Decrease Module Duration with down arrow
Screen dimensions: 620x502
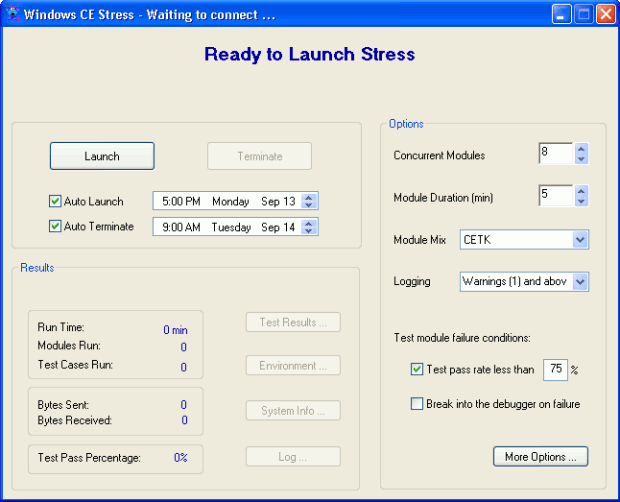coord(581,201)
